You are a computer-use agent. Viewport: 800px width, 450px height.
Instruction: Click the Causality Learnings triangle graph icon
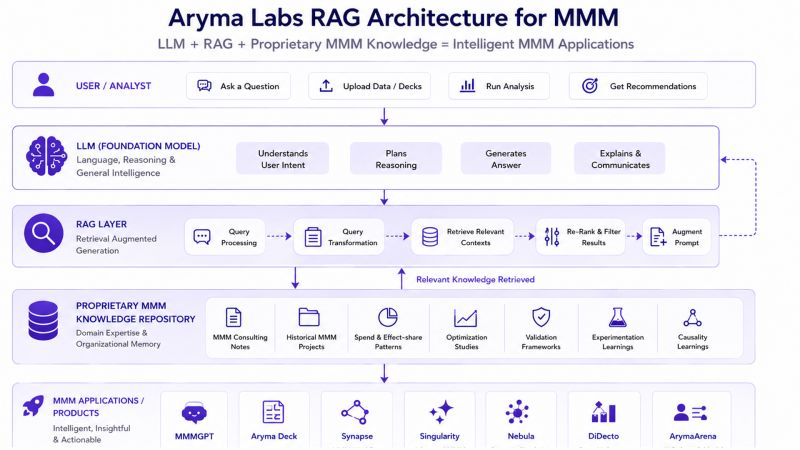[x=692, y=317]
